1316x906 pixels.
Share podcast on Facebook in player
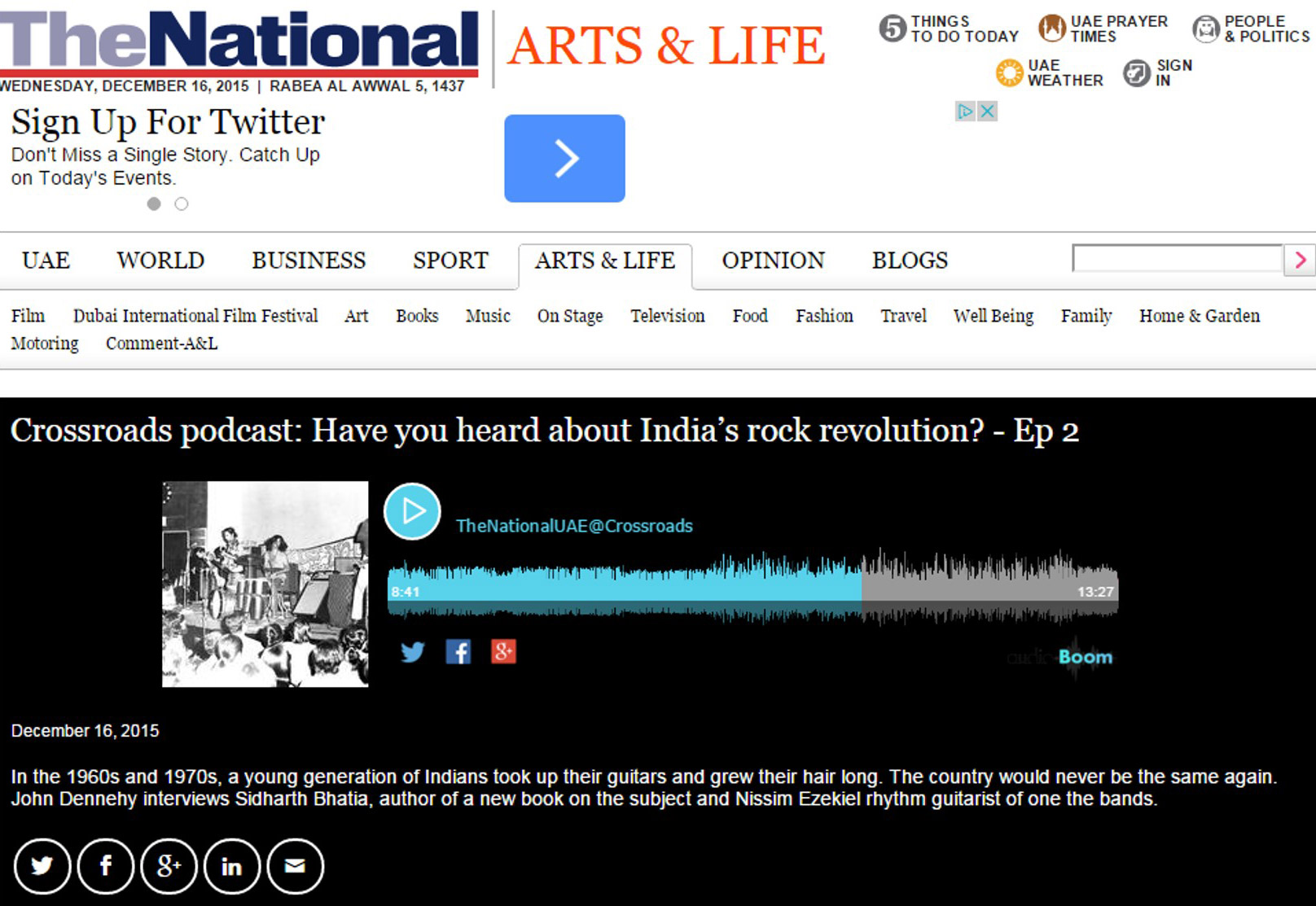458,652
